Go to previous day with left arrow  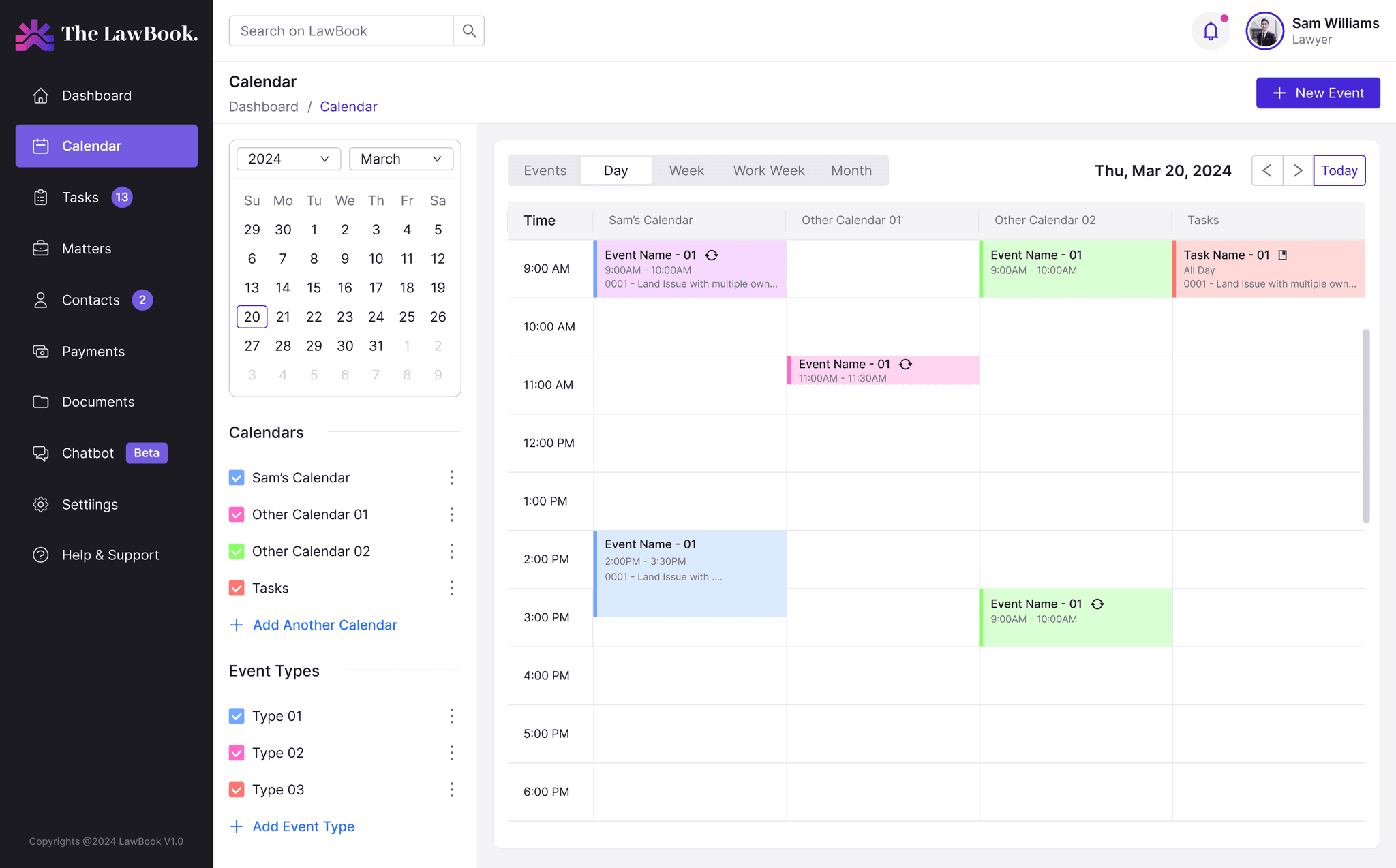[1267, 170]
